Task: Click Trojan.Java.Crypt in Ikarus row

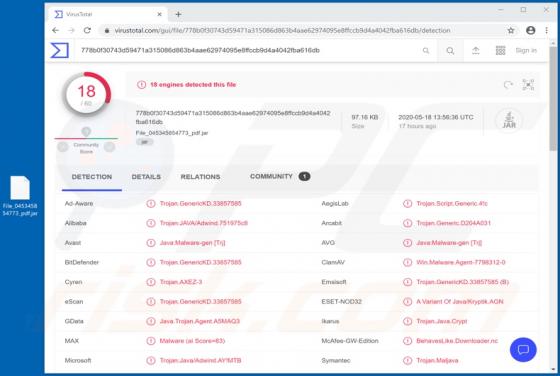Action: 441,321
